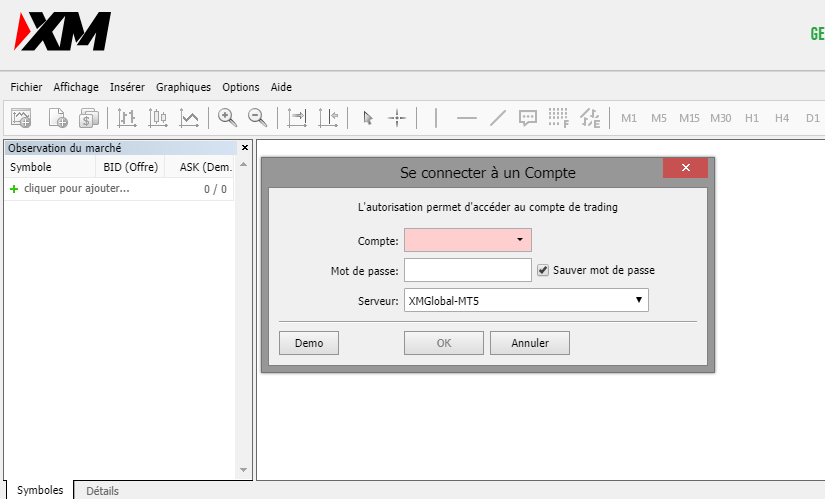Open the Fichier menu
This screenshot has height=499, width=825.
click(26, 87)
